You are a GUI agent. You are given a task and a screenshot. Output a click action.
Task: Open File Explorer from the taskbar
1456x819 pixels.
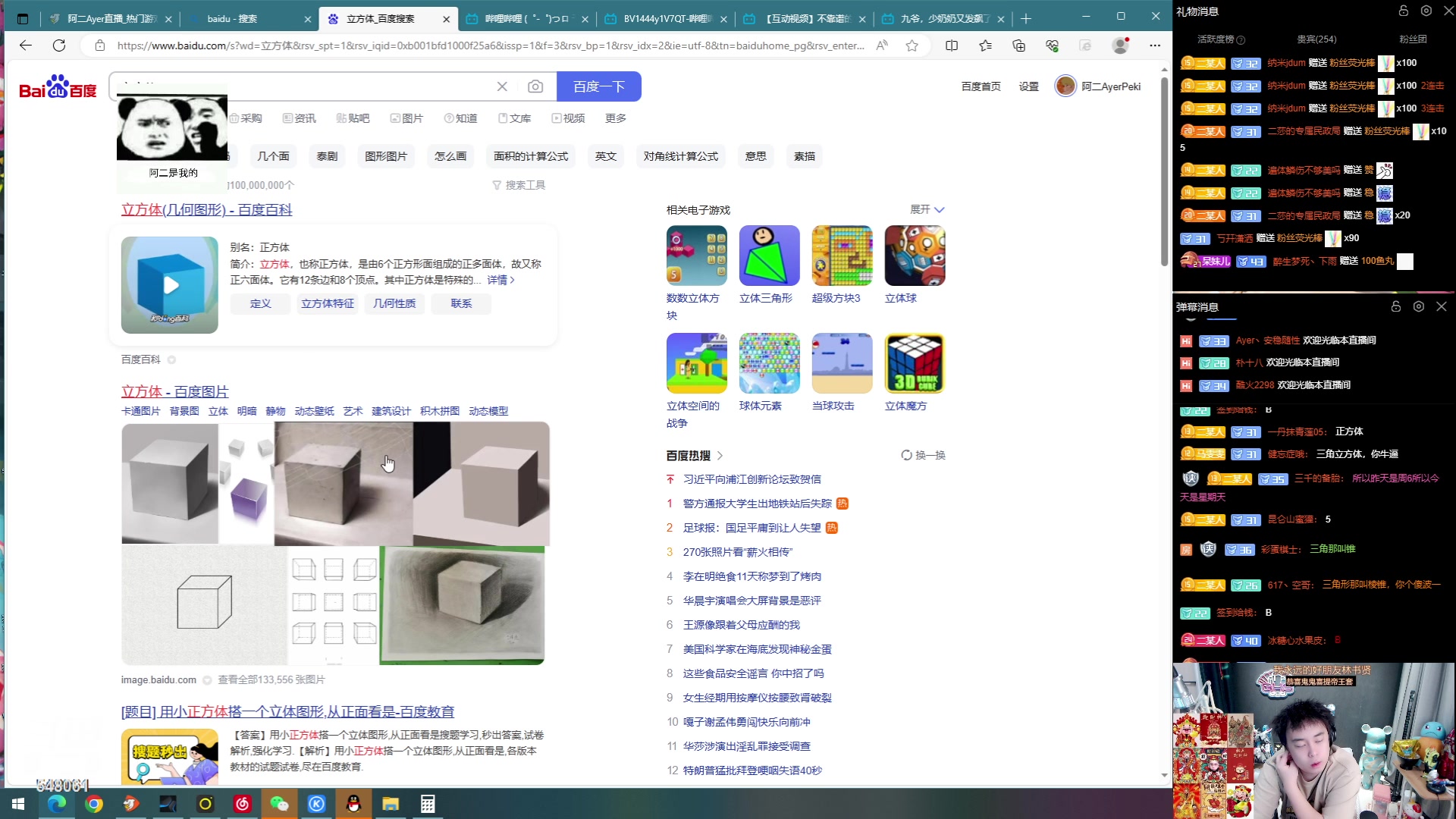391,804
